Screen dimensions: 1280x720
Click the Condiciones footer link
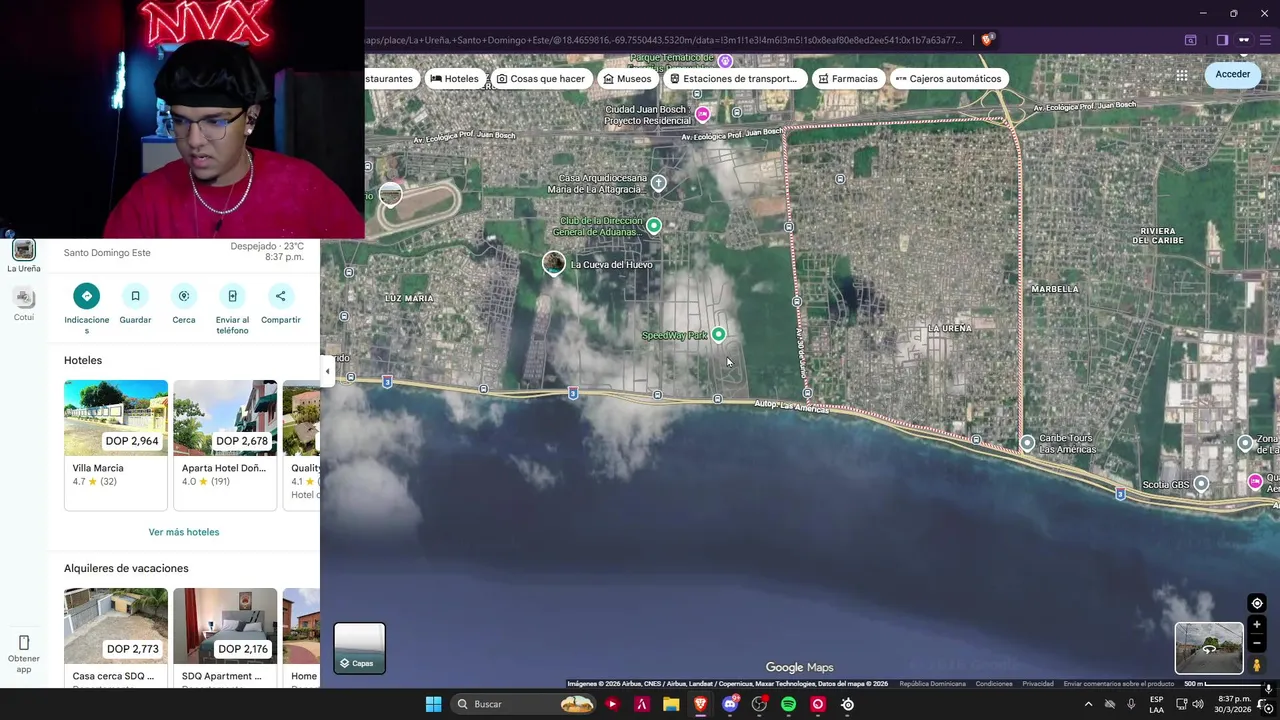(x=994, y=684)
